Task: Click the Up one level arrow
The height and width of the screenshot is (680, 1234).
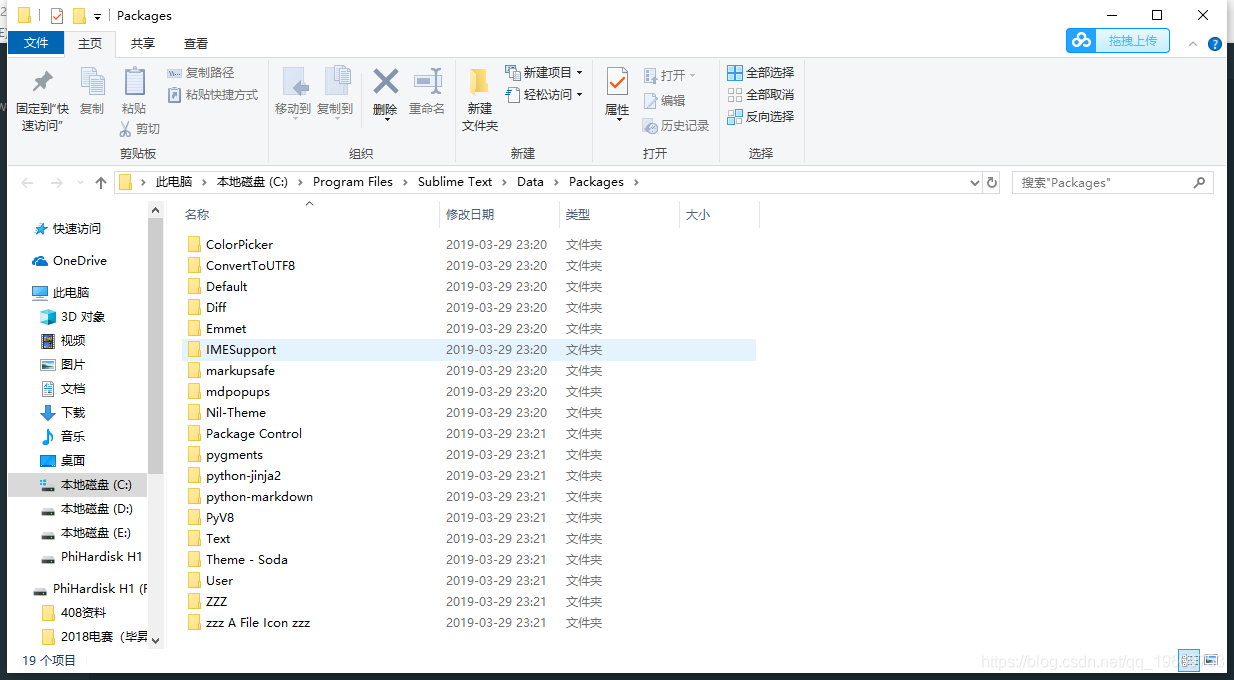Action: click(x=101, y=183)
